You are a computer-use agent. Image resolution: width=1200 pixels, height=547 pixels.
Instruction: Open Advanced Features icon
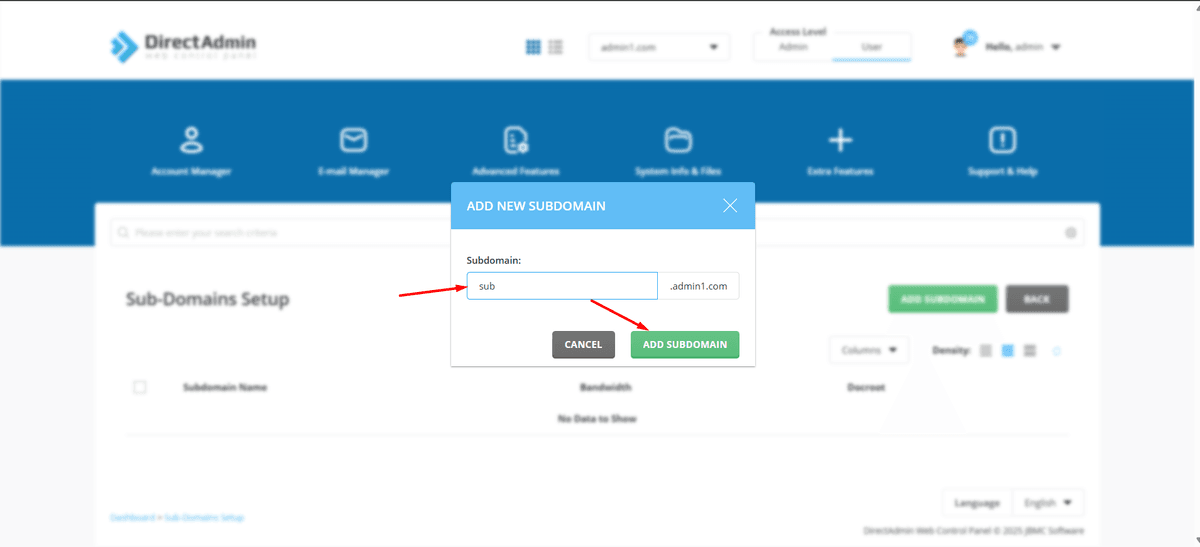tap(515, 140)
